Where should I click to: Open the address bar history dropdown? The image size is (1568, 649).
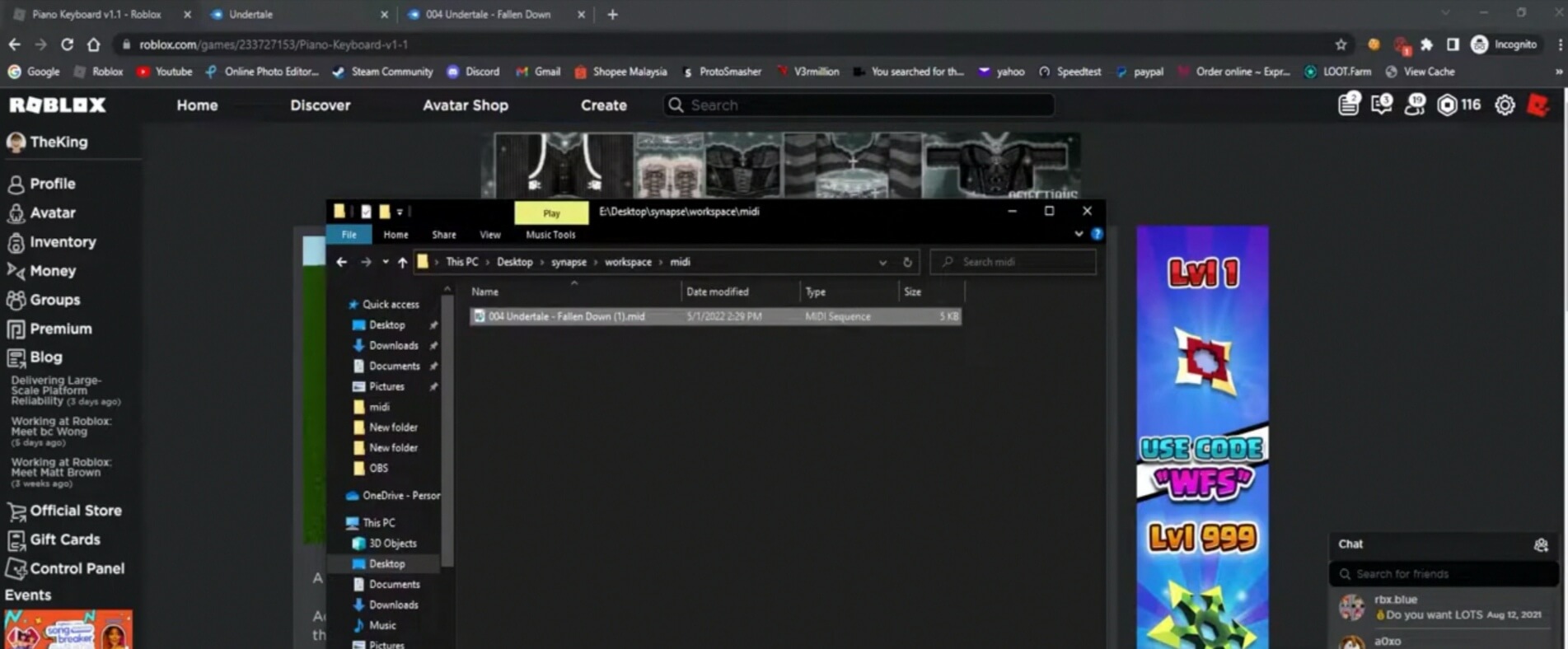(x=882, y=262)
